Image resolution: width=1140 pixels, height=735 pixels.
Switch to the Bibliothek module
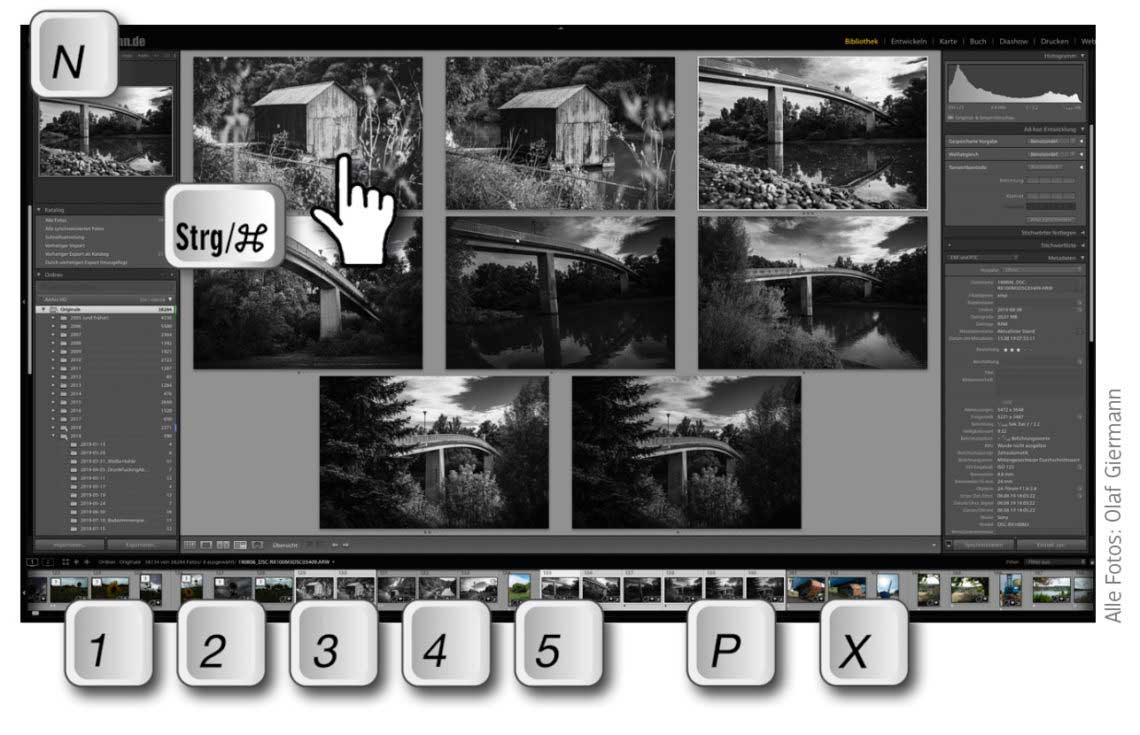click(x=861, y=41)
